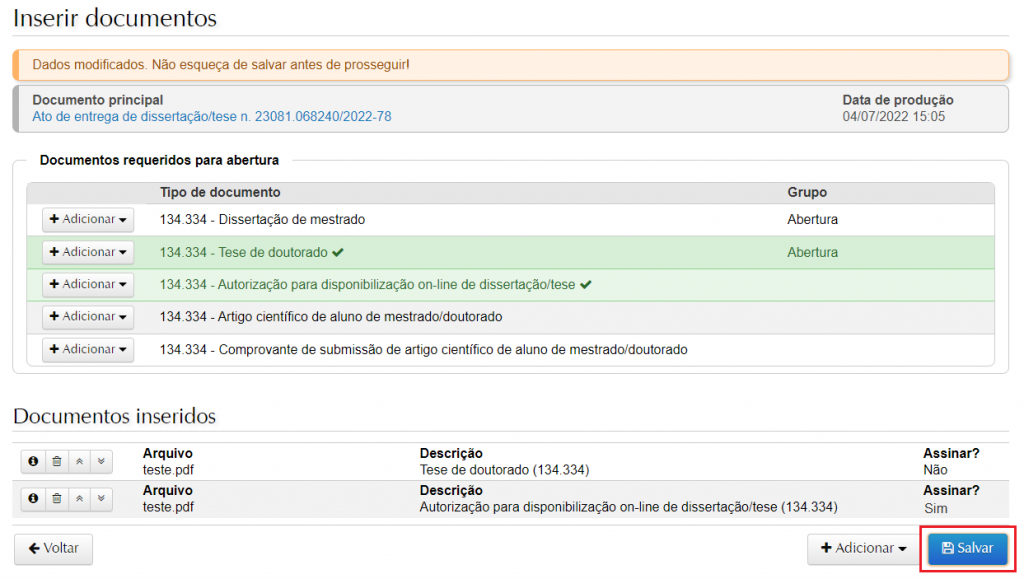Go back using the Voltar button
The height and width of the screenshot is (579, 1024).
[x=53, y=548]
